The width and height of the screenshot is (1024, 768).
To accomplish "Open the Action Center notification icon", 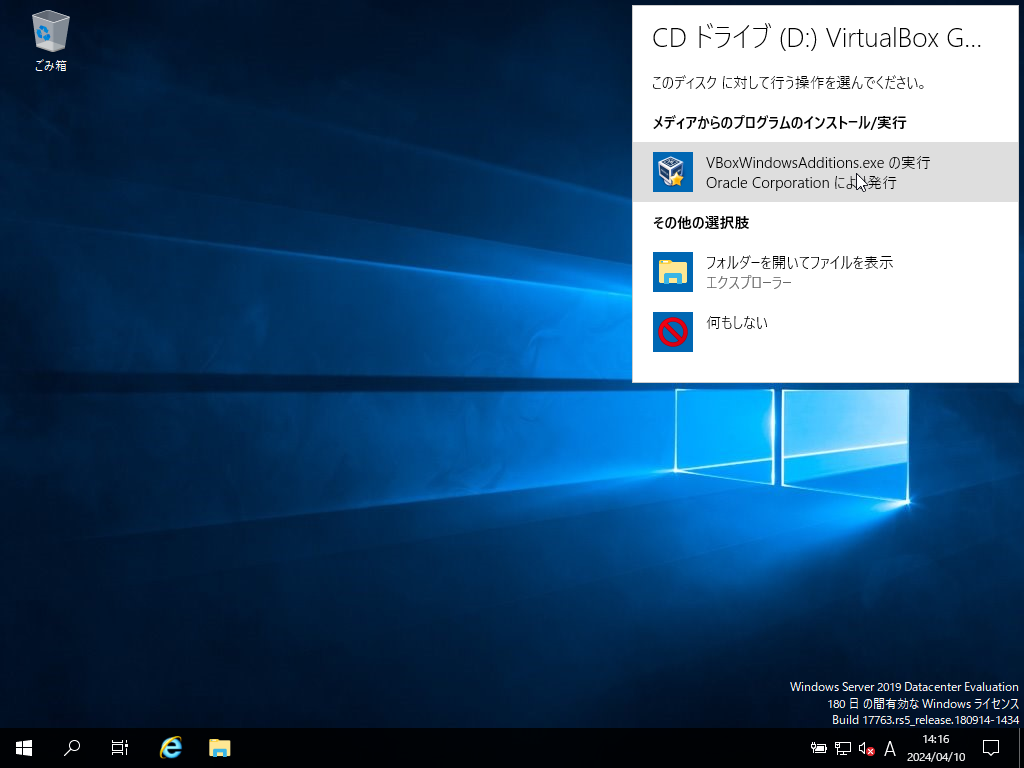I will point(991,748).
